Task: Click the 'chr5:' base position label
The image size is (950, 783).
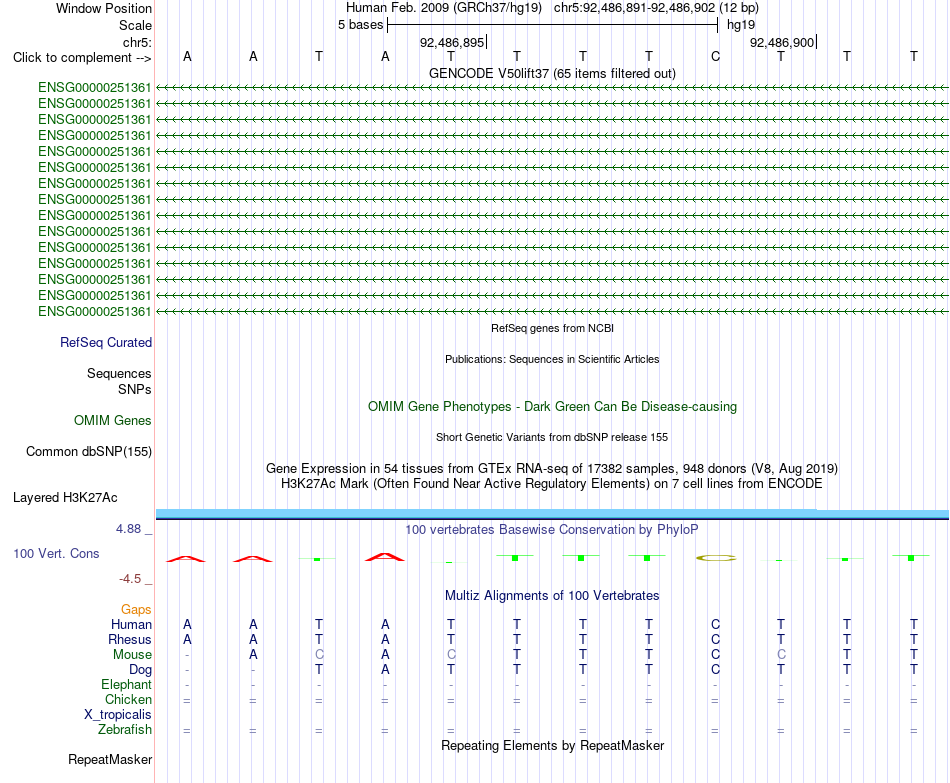Action: tap(137, 42)
